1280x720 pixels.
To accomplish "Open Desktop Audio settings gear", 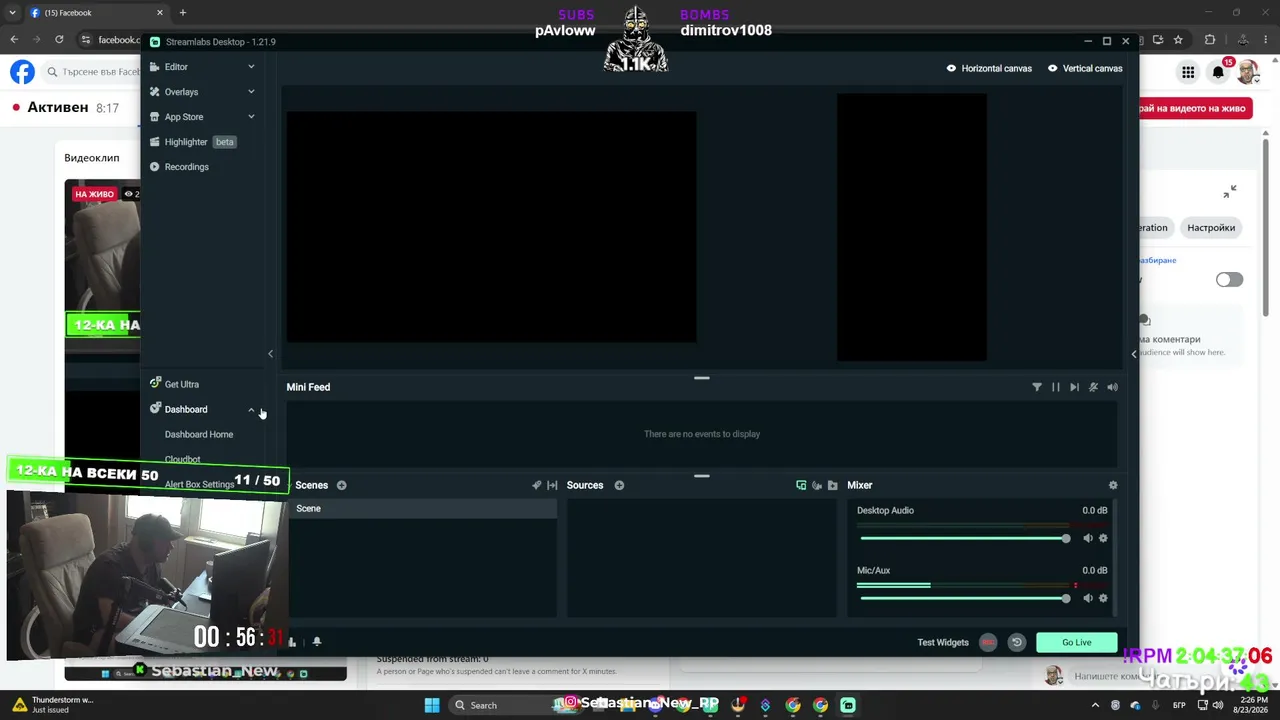I will click(1103, 538).
